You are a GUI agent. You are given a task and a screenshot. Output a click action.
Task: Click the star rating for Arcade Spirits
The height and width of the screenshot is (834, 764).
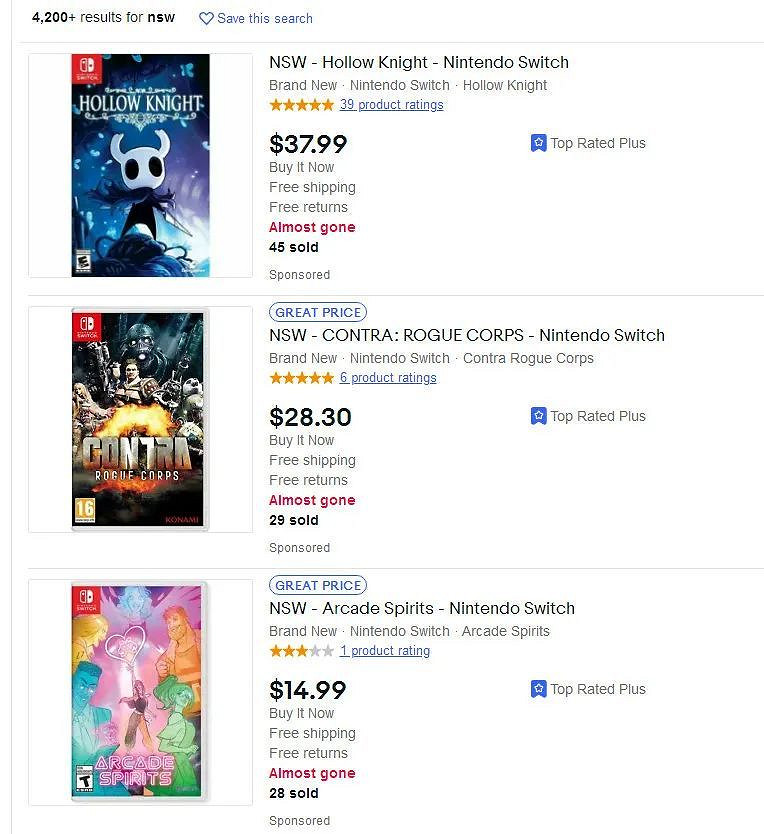[x=301, y=651]
